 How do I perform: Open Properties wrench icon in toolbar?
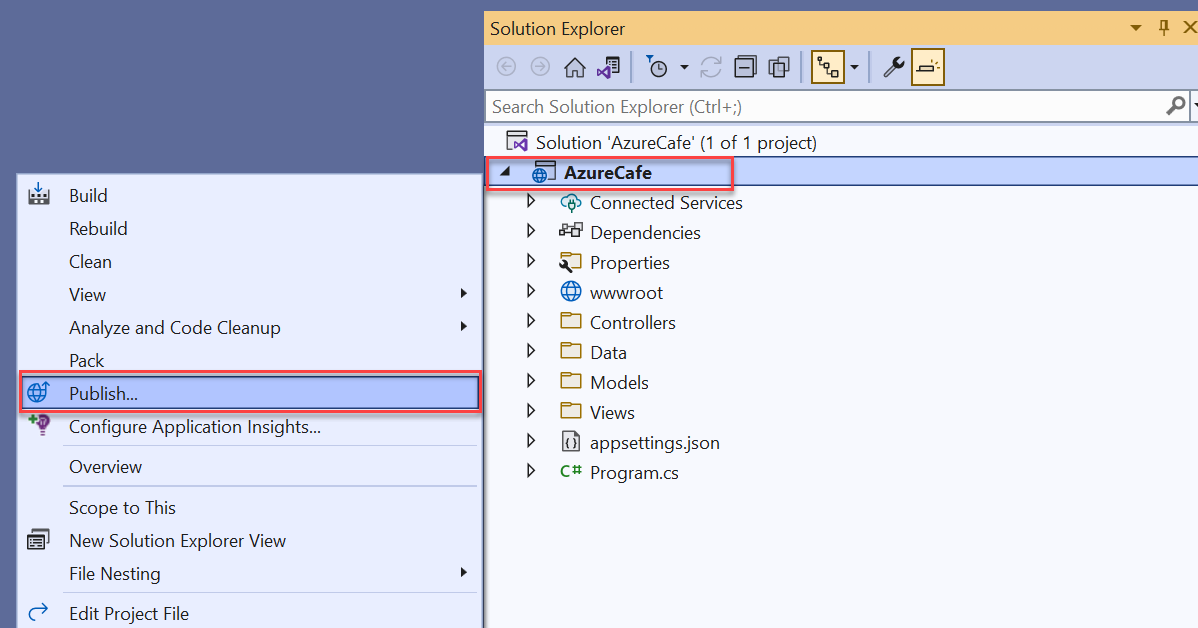click(893, 67)
